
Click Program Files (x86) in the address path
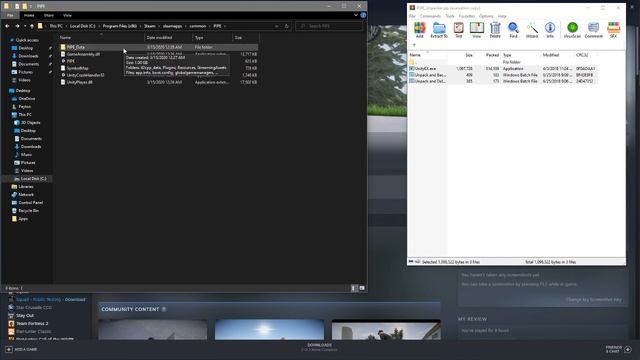coord(120,26)
